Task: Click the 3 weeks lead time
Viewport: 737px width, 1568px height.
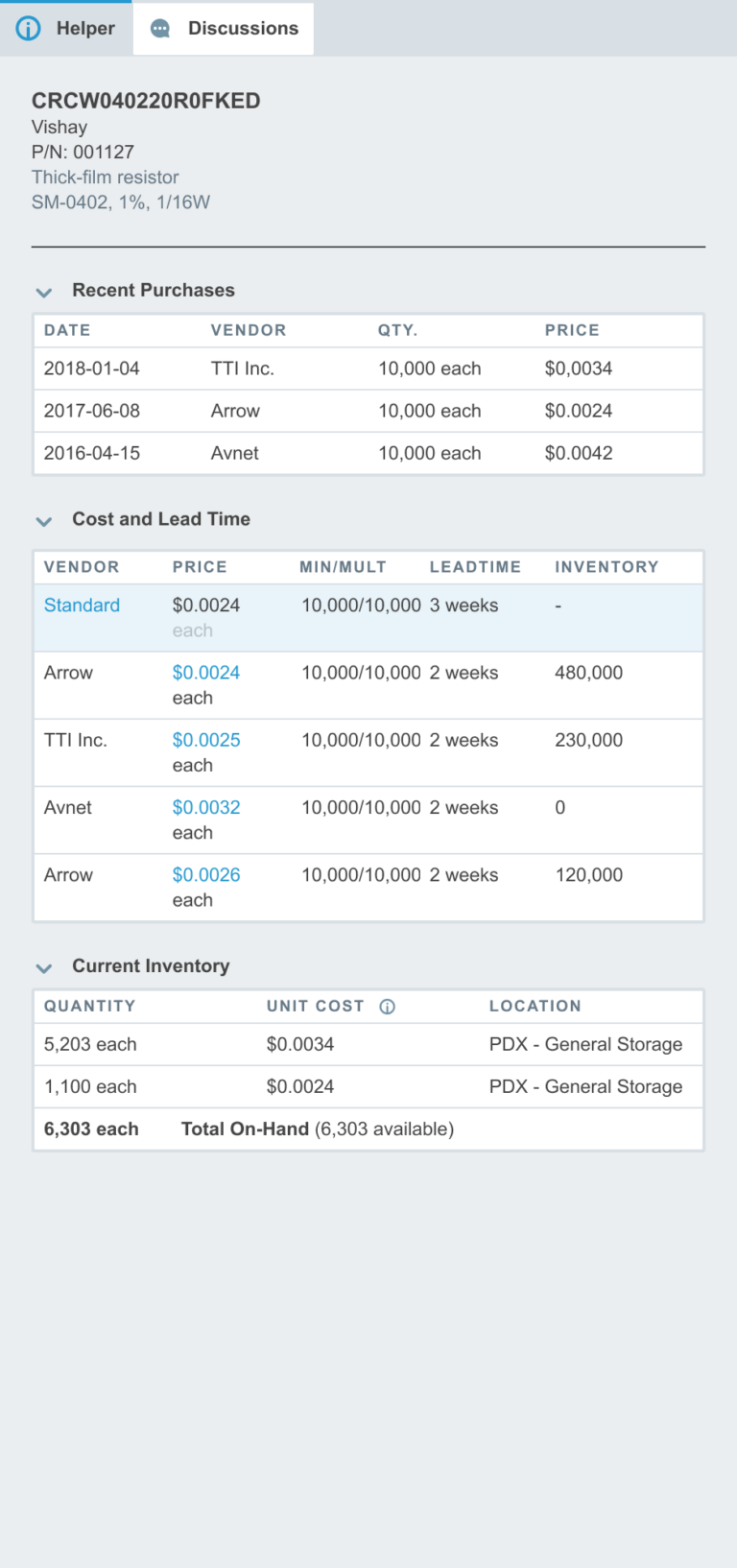Action: pyautogui.click(x=464, y=606)
